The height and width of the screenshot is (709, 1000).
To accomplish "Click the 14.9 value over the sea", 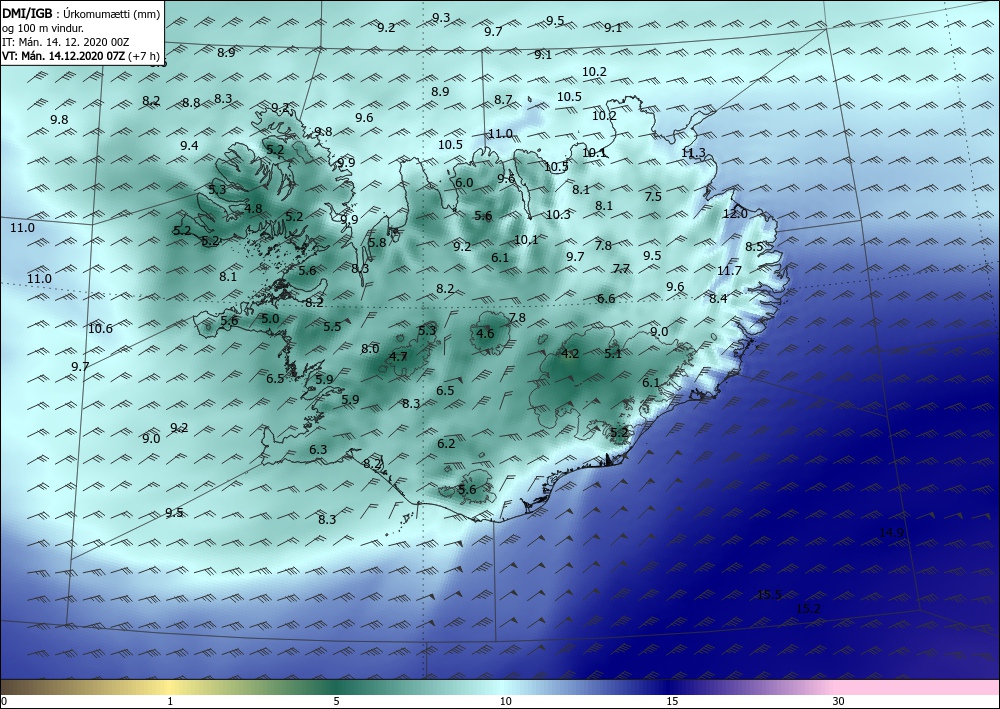I will 891,532.
